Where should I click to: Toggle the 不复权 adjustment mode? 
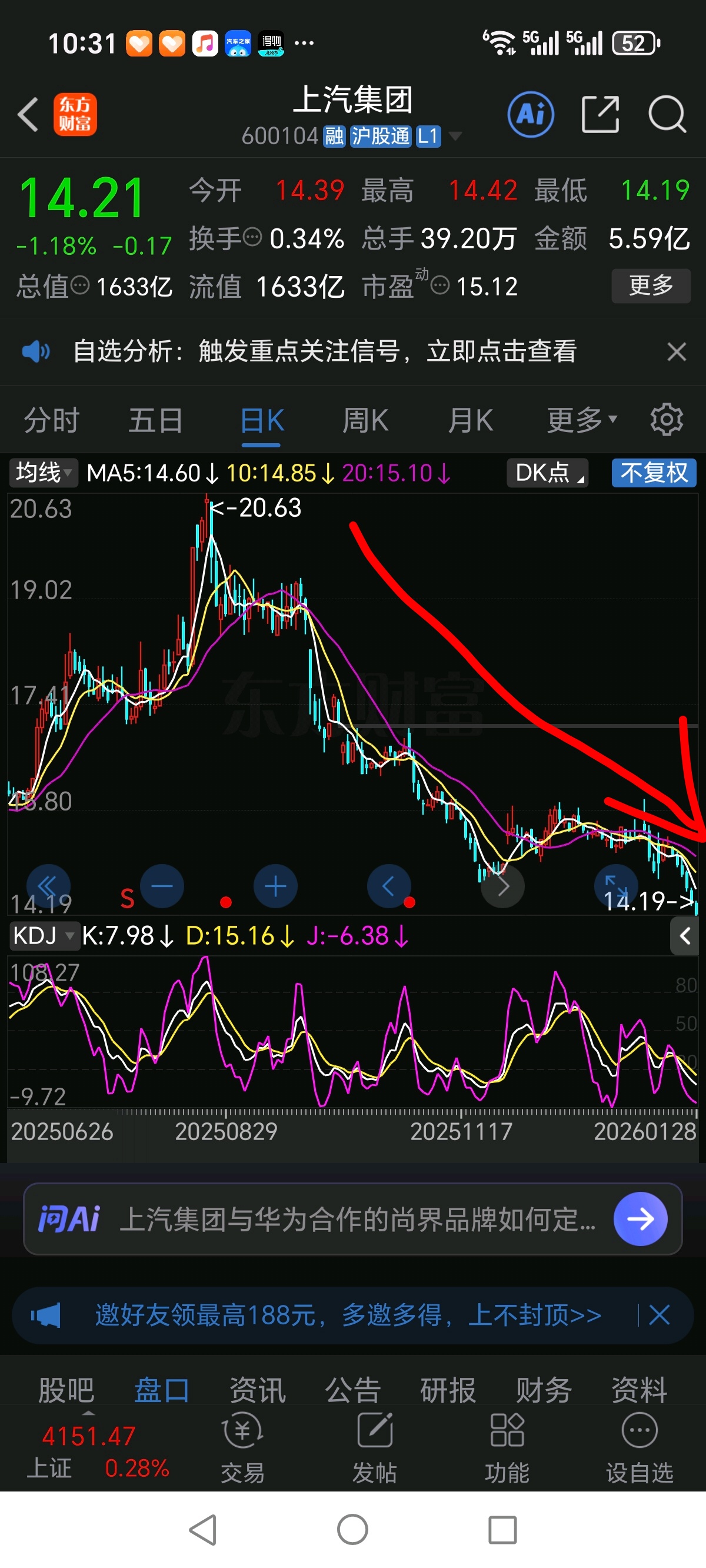point(654,473)
